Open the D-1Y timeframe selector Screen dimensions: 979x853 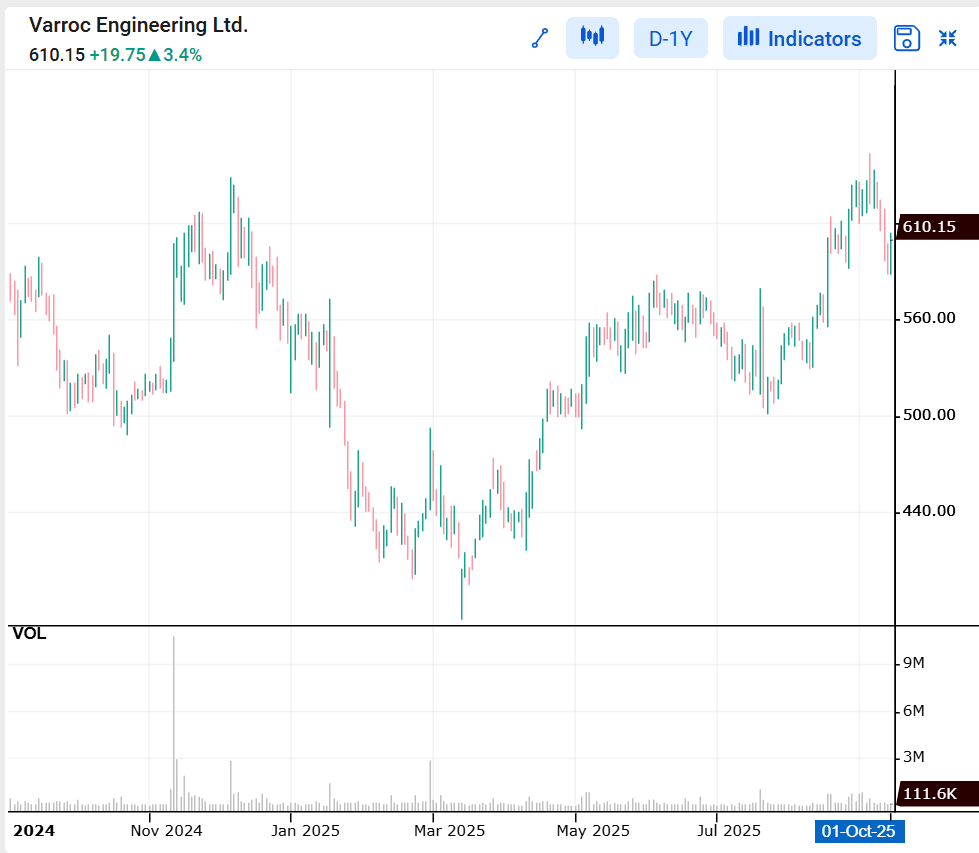tap(671, 38)
